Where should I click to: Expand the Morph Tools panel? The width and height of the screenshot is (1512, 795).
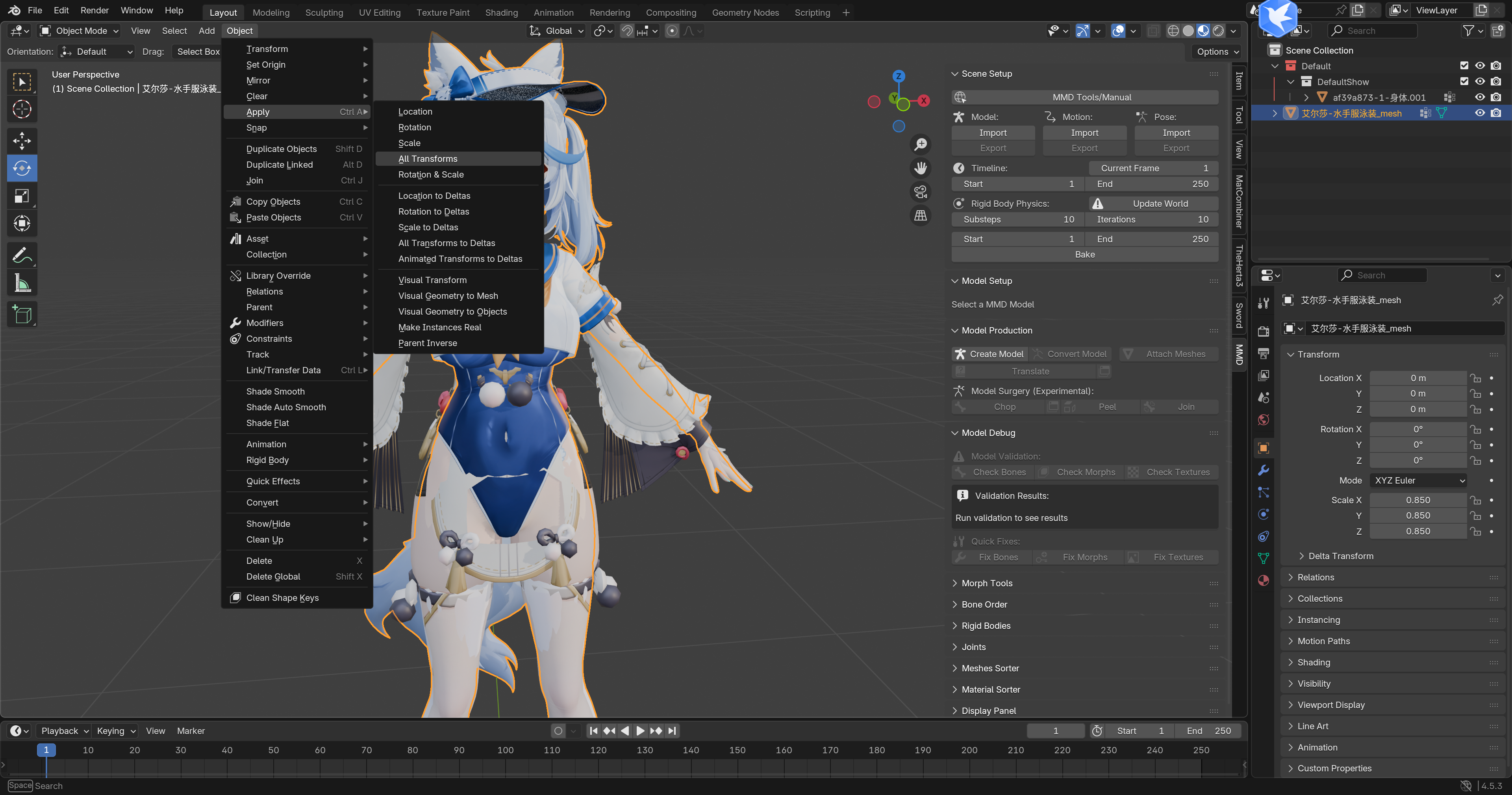(987, 583)
